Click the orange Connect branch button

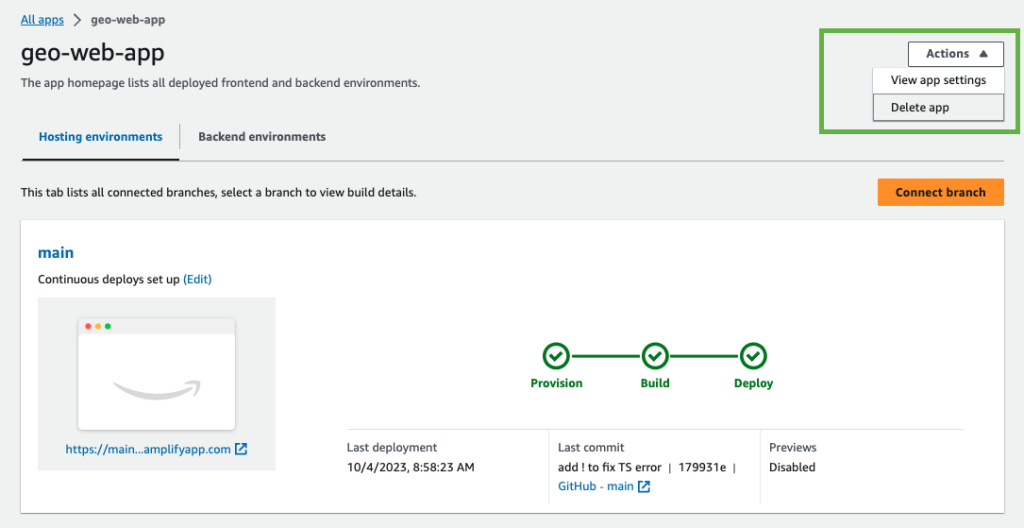tap(940, 192)
